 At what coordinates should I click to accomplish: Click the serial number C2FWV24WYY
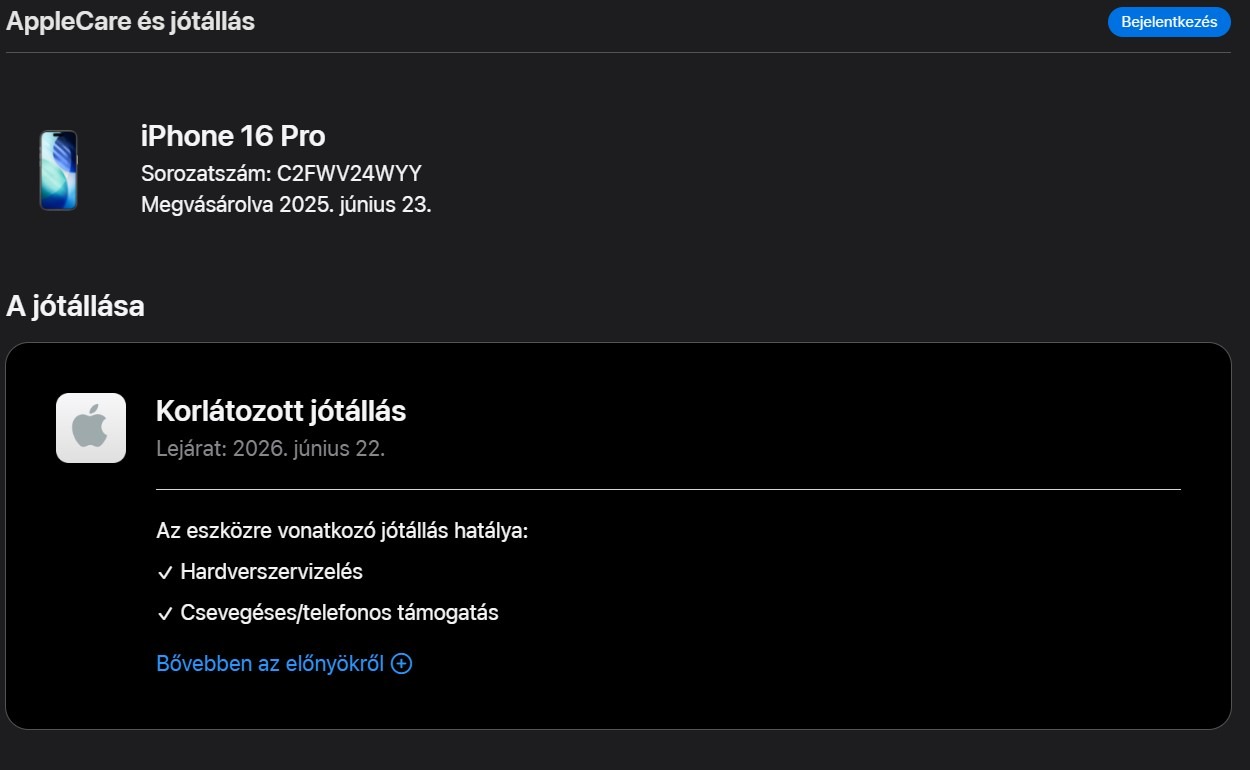pyautogui.click(x=349, y=173)
